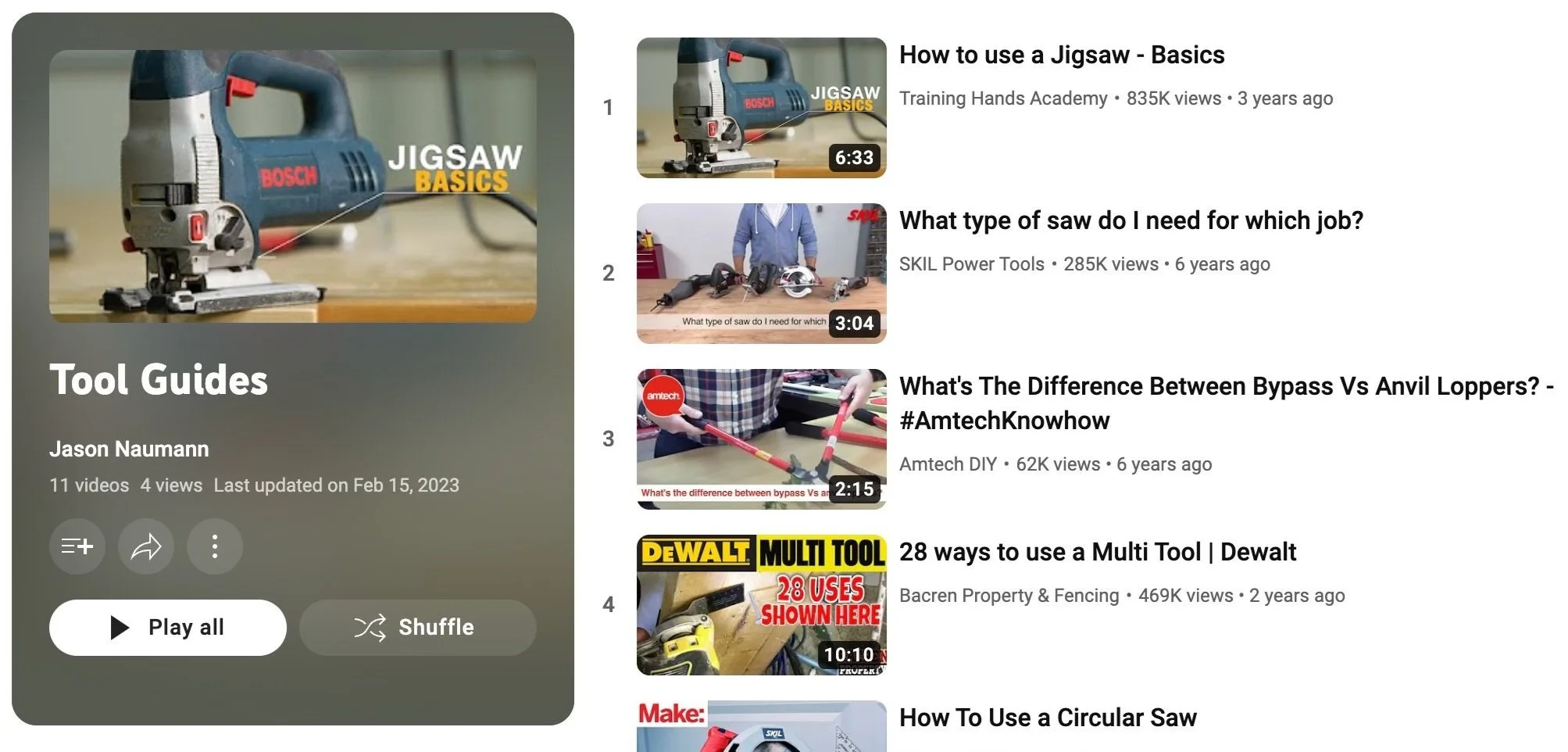1568x752 pixels.
Task: Open the large Jigsaw Basics playlist cover
Action: coord(293,186)
